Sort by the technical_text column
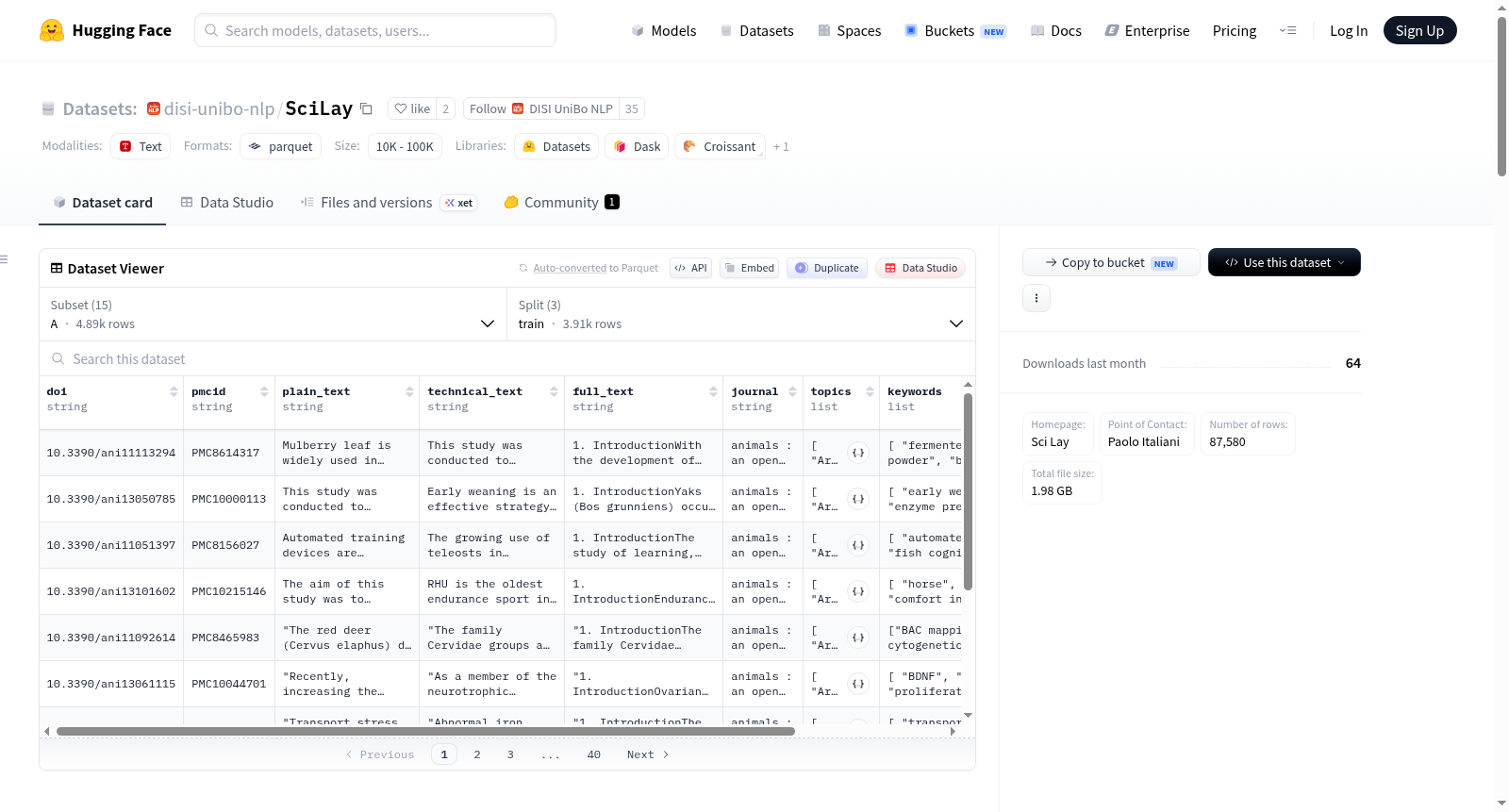Screen dimensions: 1509x812 tap(554, 391)
